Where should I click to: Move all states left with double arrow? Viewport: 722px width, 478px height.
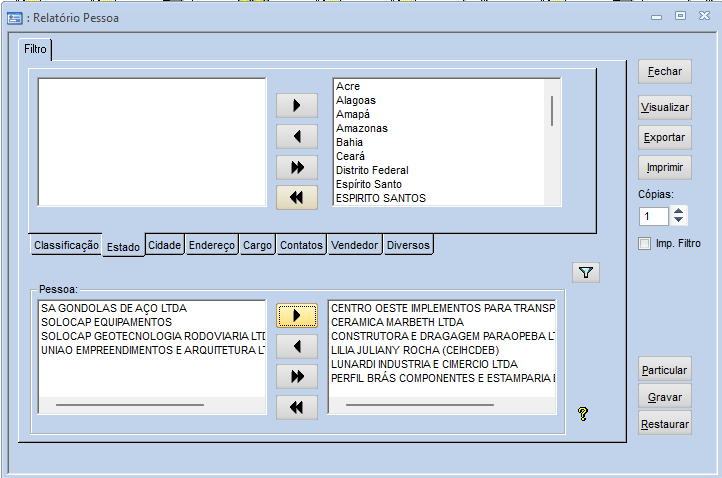pos(297,197)
